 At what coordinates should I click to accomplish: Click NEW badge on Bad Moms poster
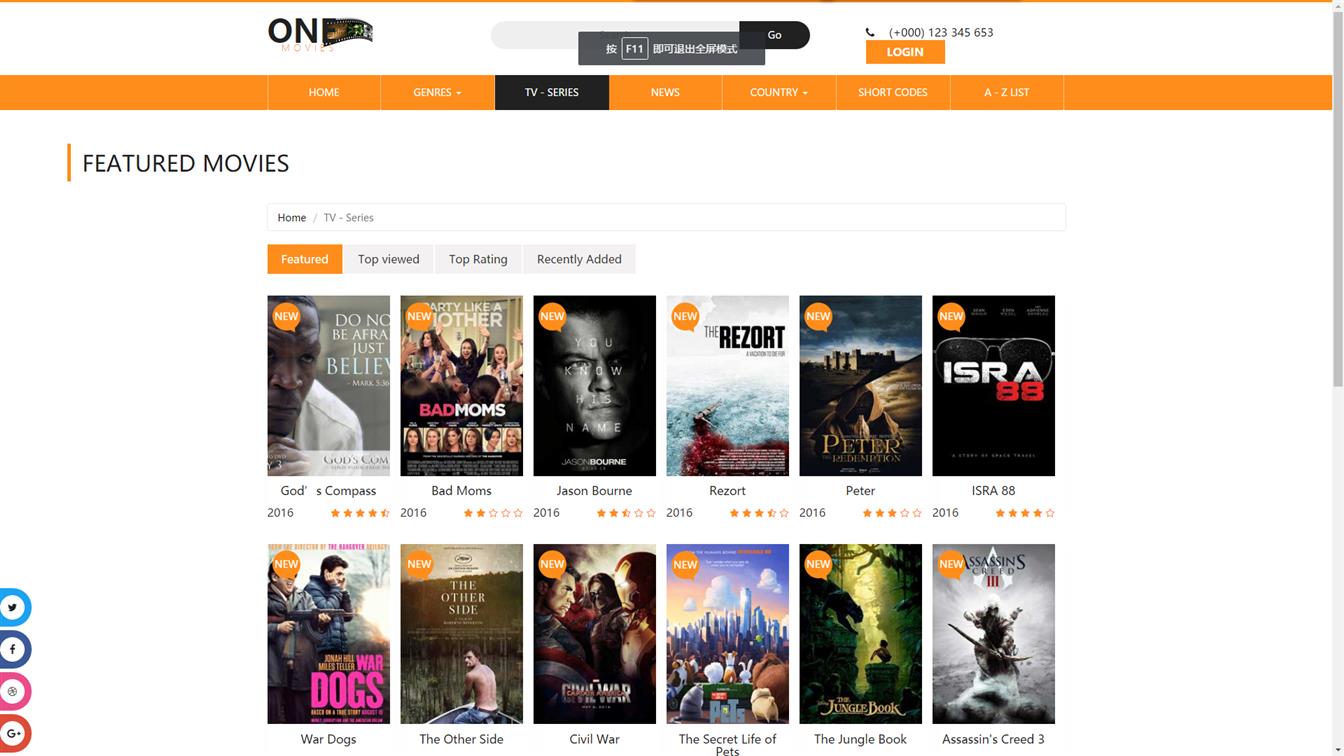pyautogui.click(x=419, y=316)
